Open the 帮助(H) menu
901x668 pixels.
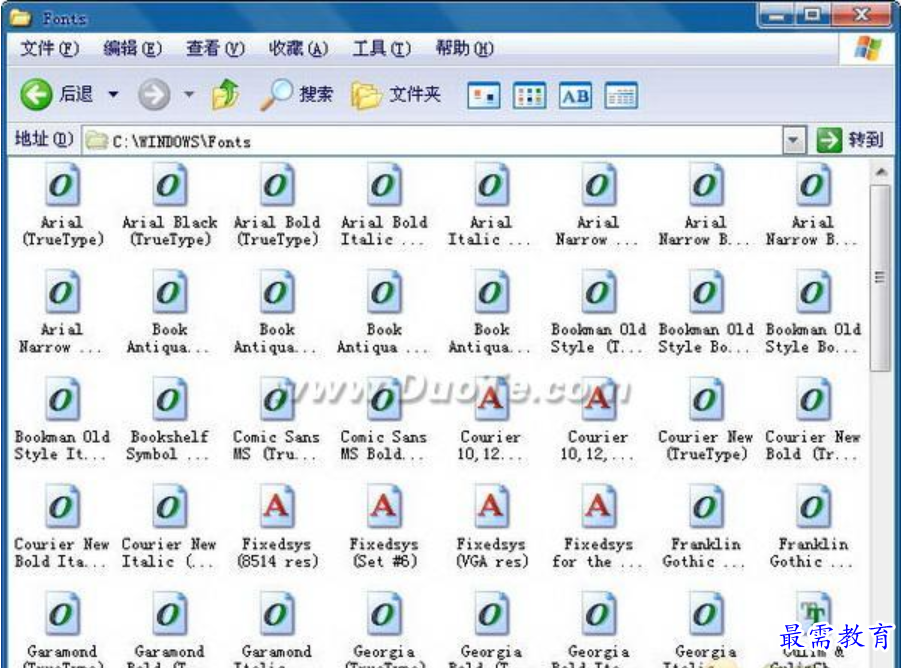[464, 49]
